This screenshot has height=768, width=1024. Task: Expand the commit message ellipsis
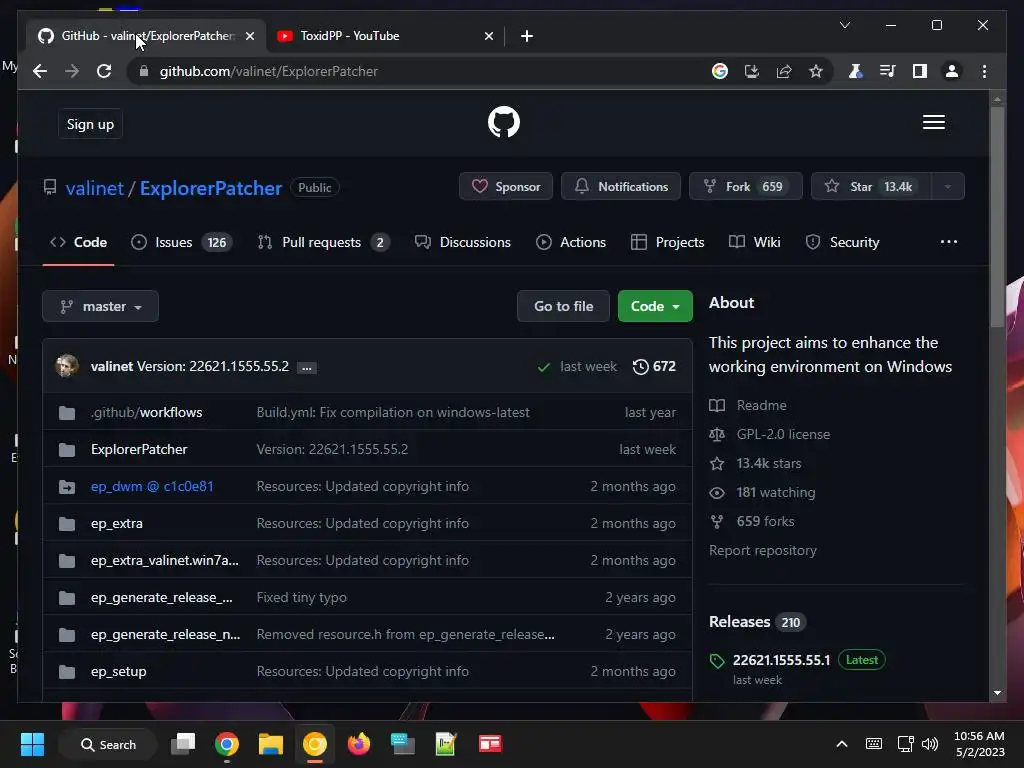coord(306,368)
